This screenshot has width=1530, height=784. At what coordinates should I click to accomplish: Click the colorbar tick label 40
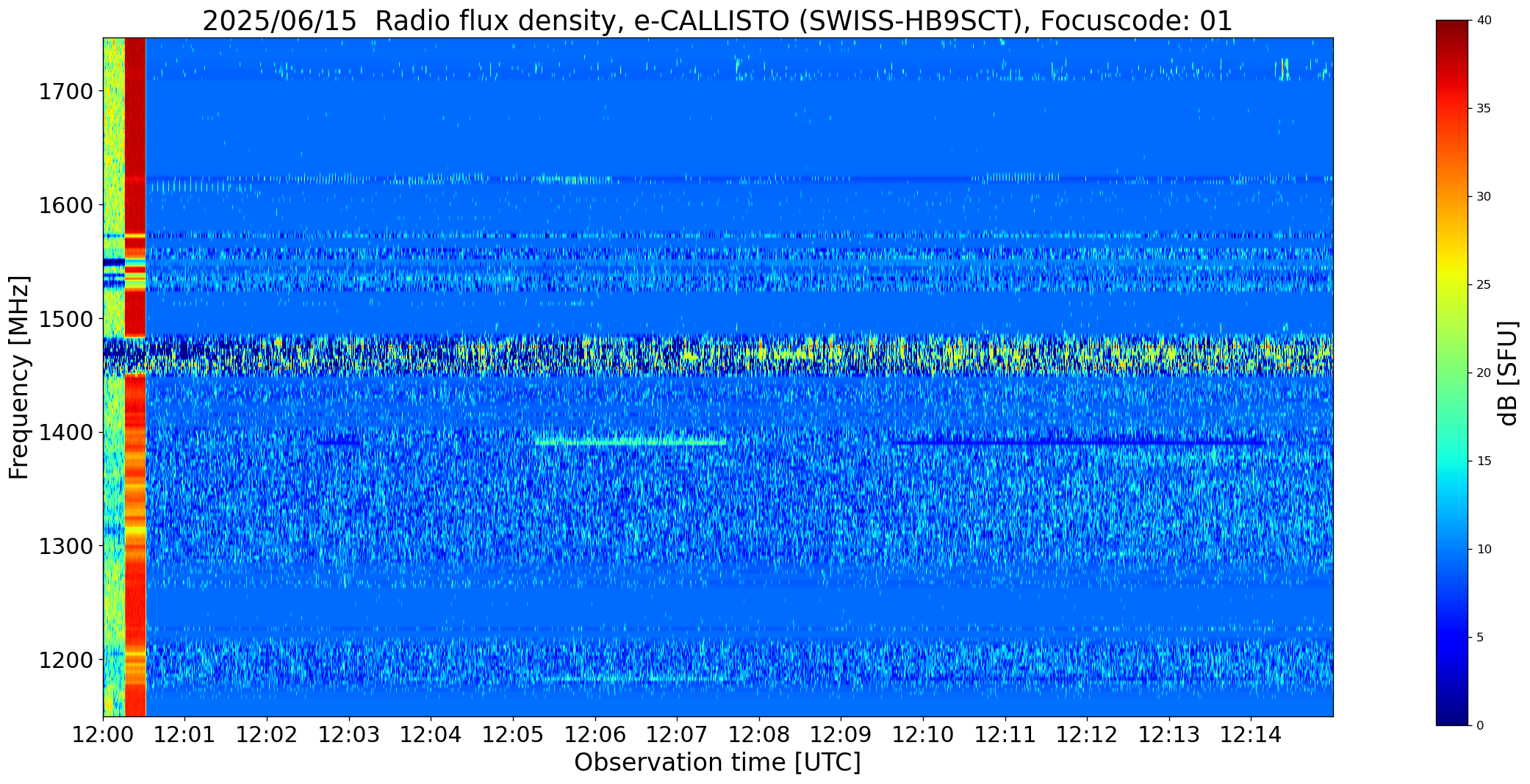click(x=1484, y=21)
